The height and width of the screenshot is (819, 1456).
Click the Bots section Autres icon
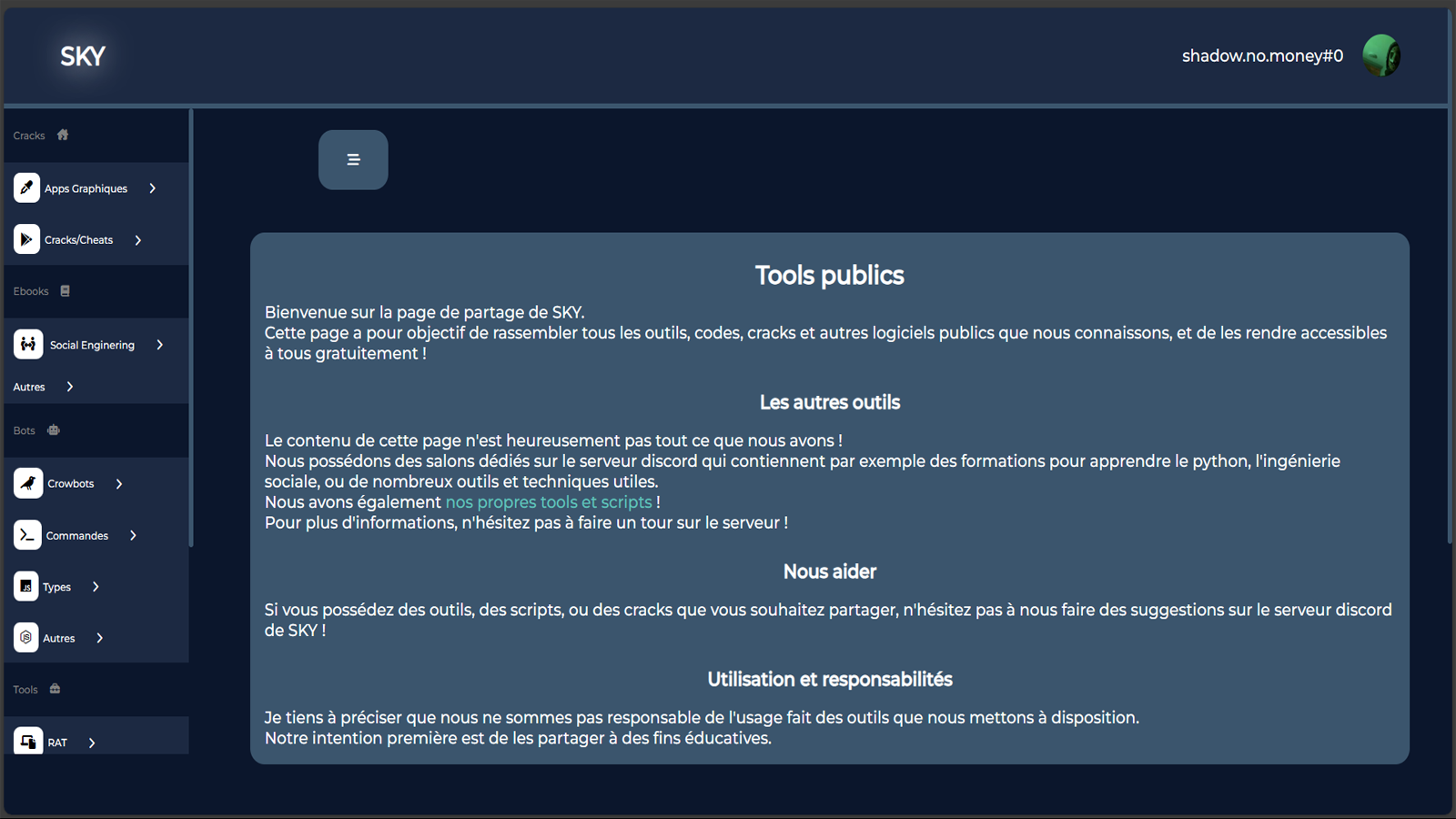pyautogui.click(x=26, y=638)
